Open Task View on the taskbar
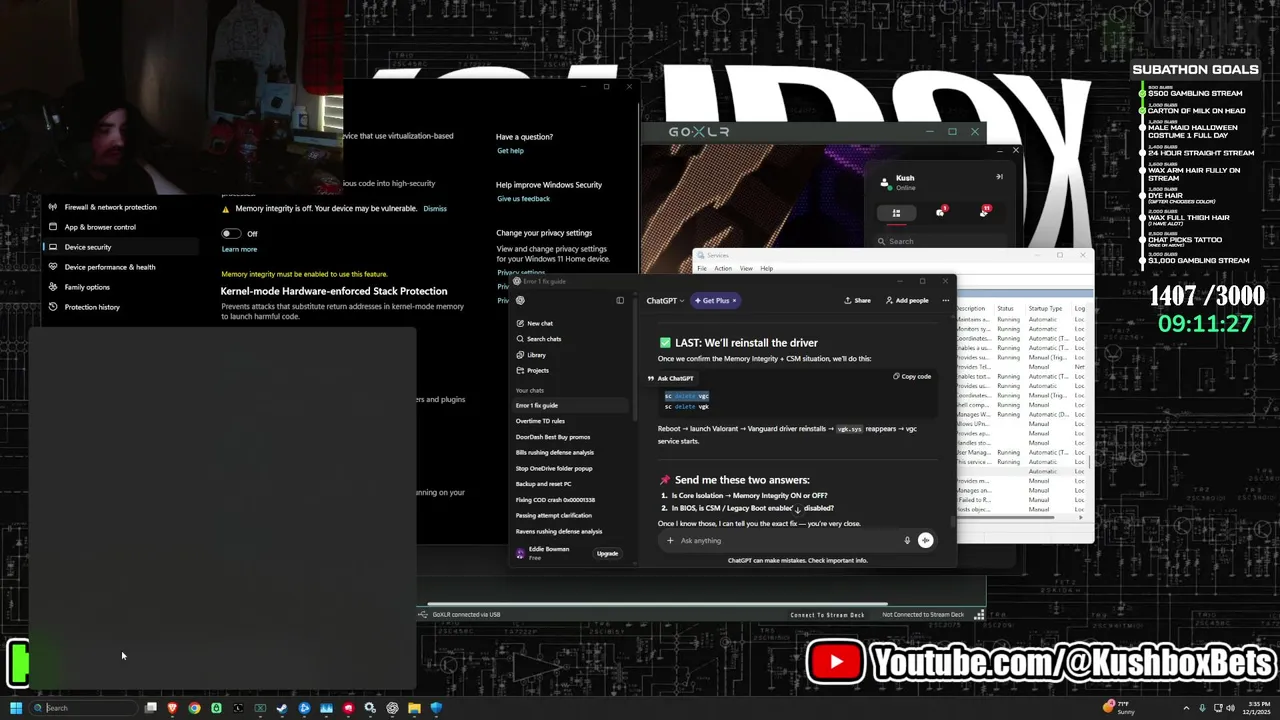The height and width of the screenshot is (720, 1280). point(151,708)
